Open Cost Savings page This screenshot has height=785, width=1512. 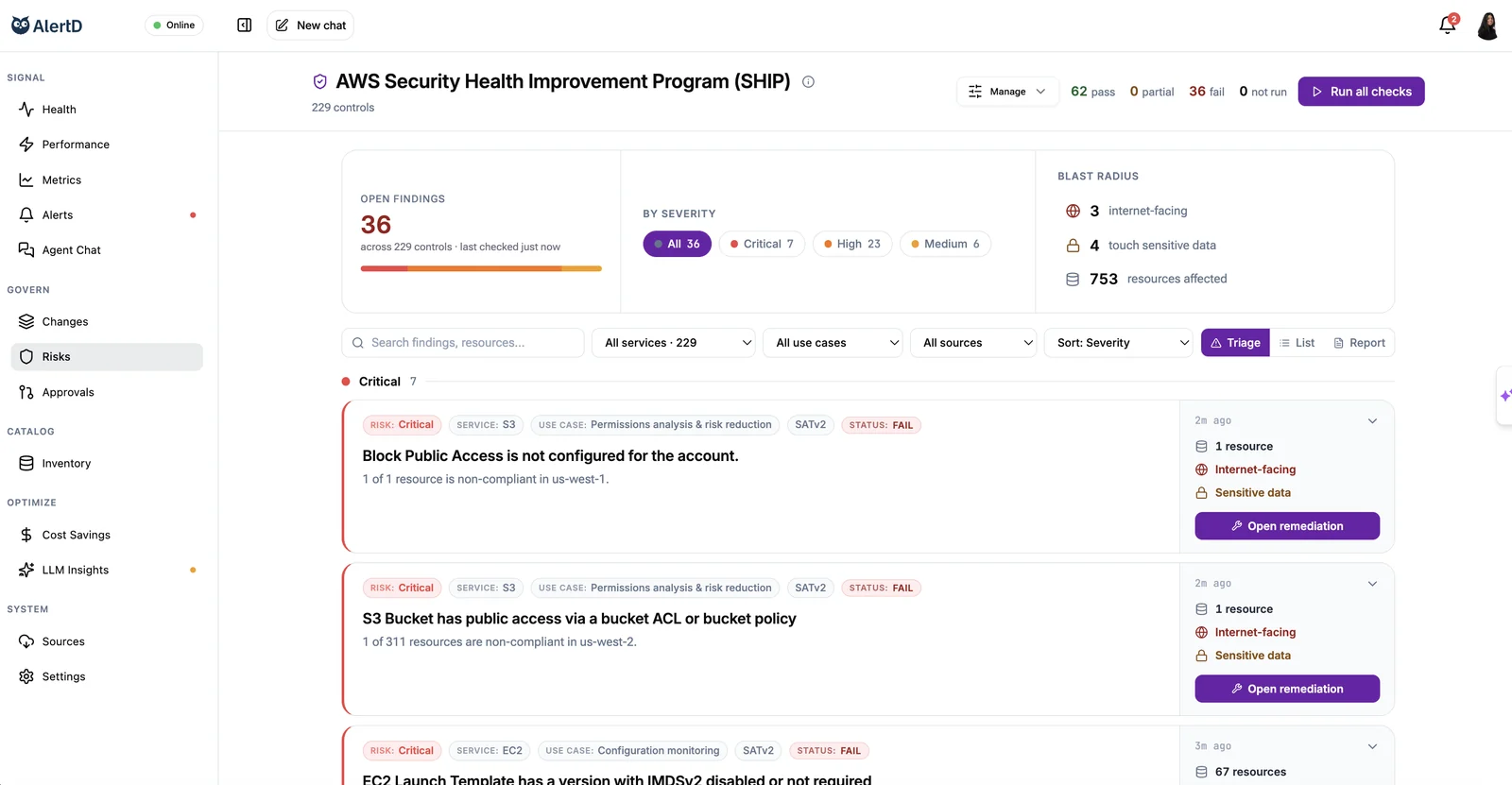(x=107, y=535)
